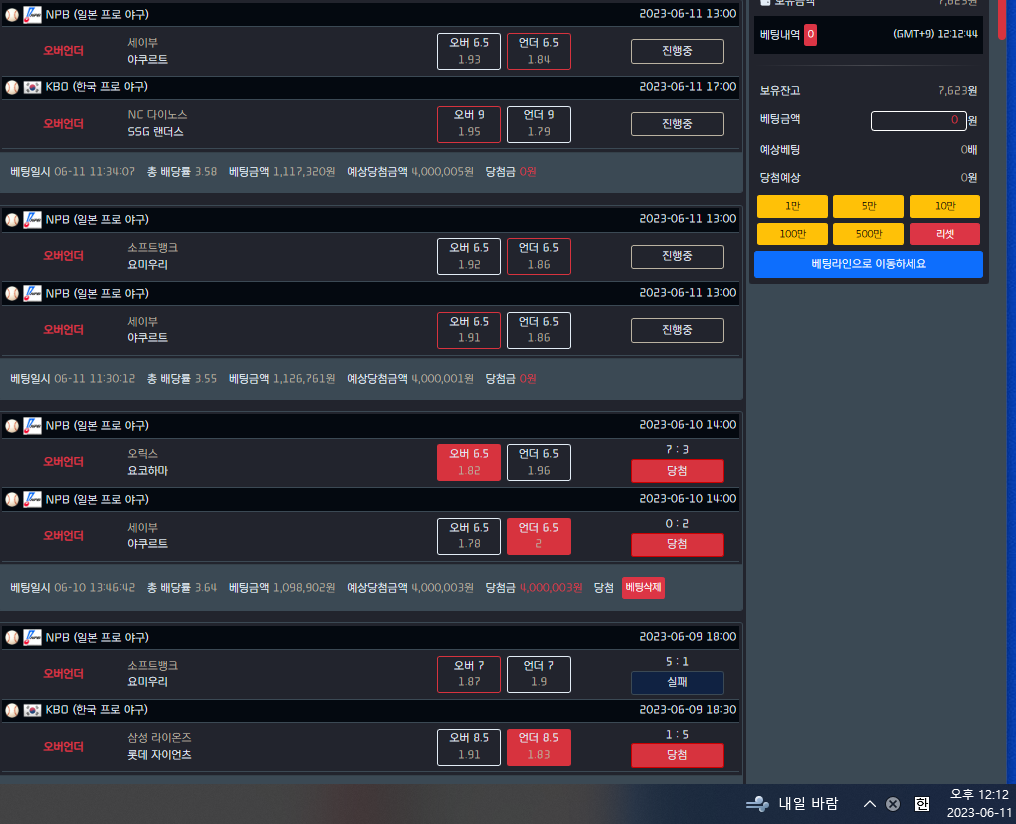
Task: Add 10만 to the bet amount
Action: pos(945,206)
